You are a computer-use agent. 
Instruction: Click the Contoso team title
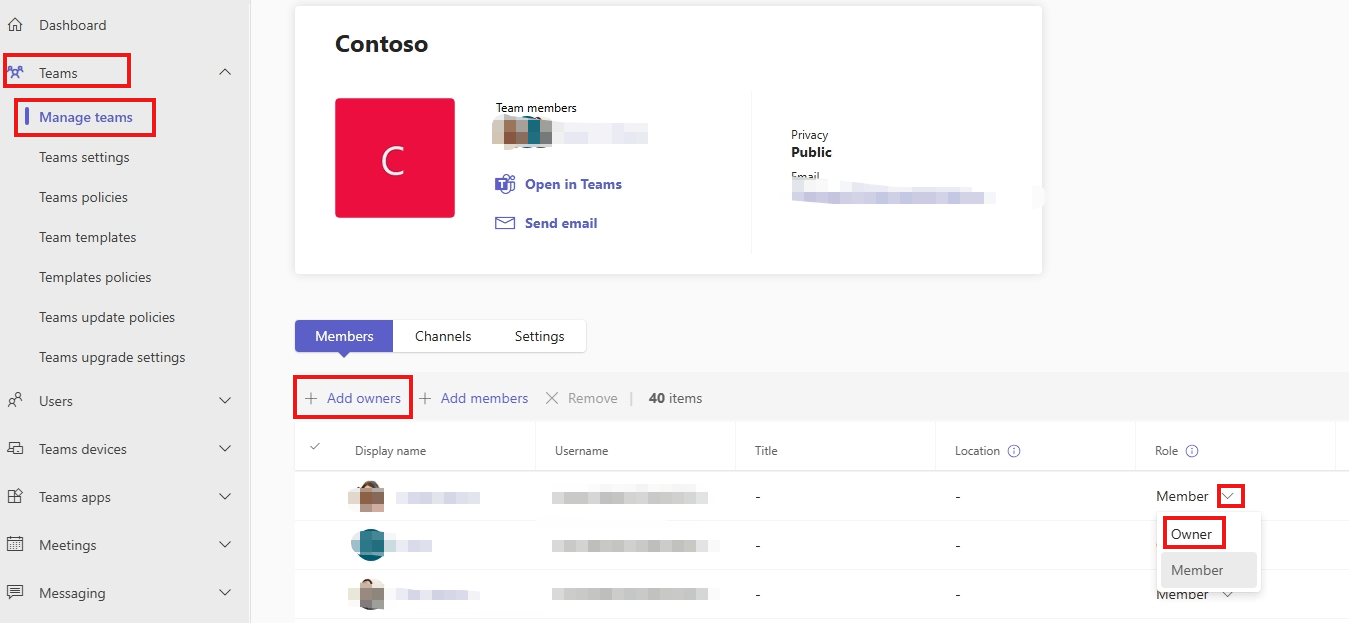381,44
